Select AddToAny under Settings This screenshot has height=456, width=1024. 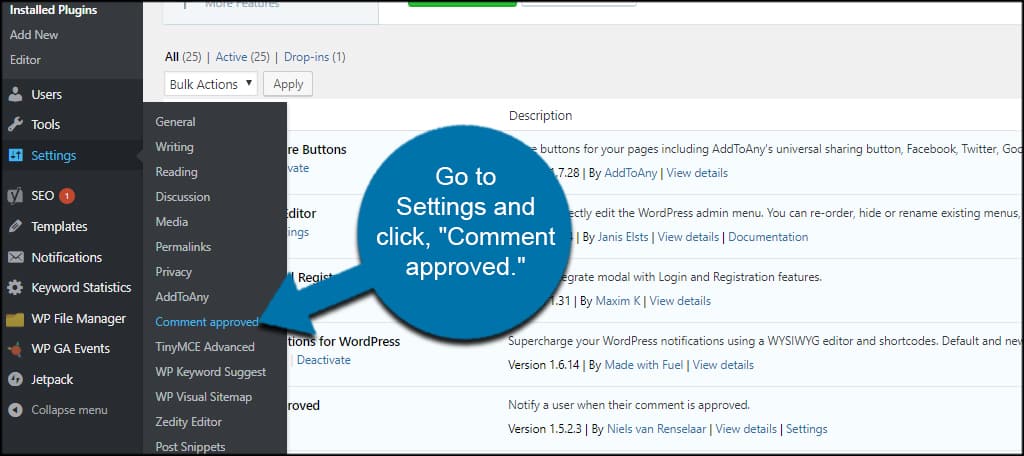pyautogui.click(x=182, y=297)
